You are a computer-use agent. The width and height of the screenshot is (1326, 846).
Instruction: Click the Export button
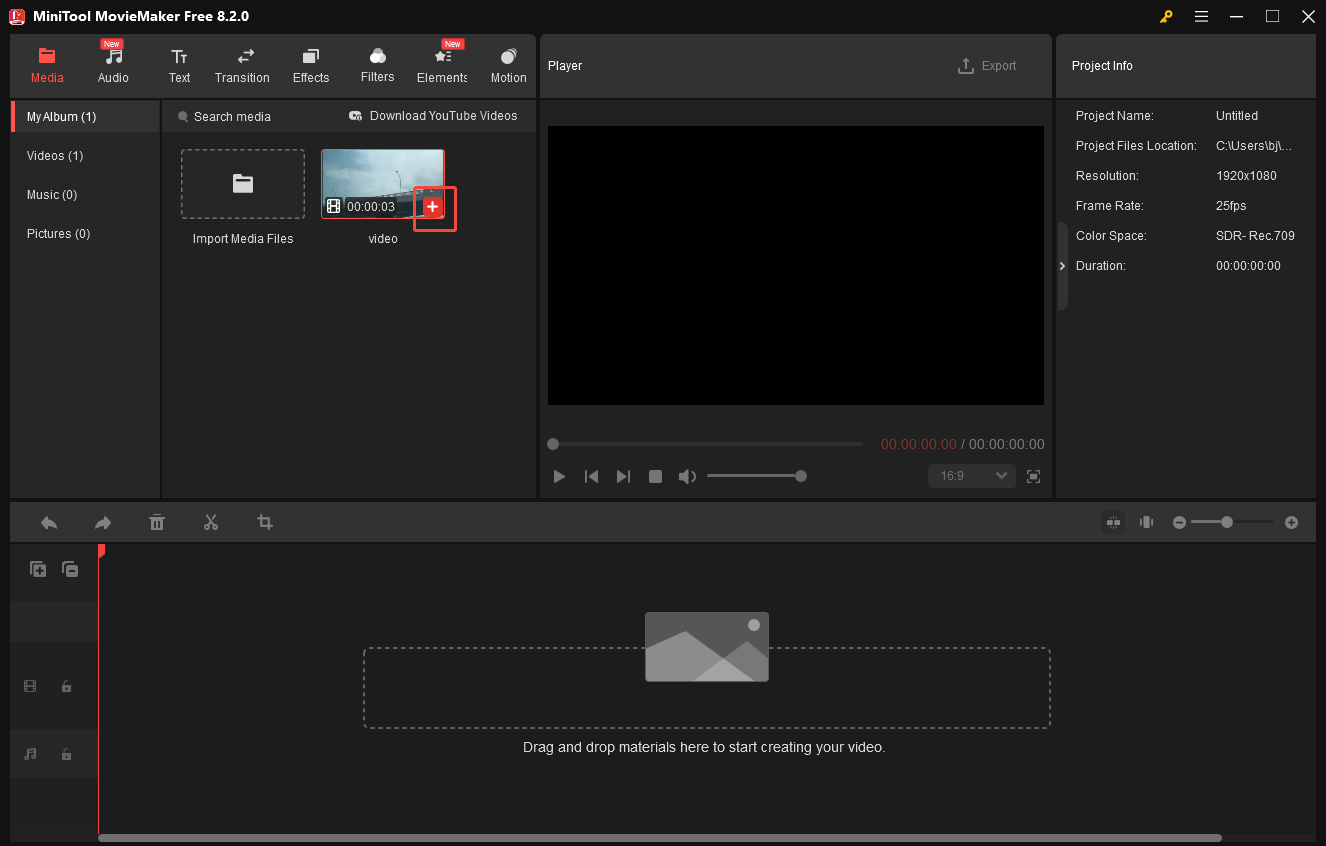tap(987, 65)
